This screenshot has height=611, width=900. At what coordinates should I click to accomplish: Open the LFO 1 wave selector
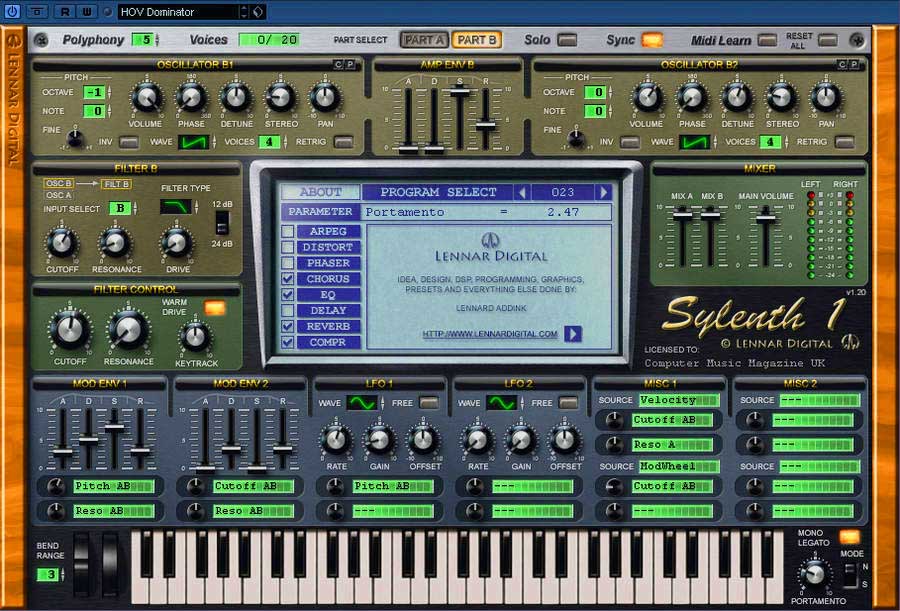click(x=362, y=403)
